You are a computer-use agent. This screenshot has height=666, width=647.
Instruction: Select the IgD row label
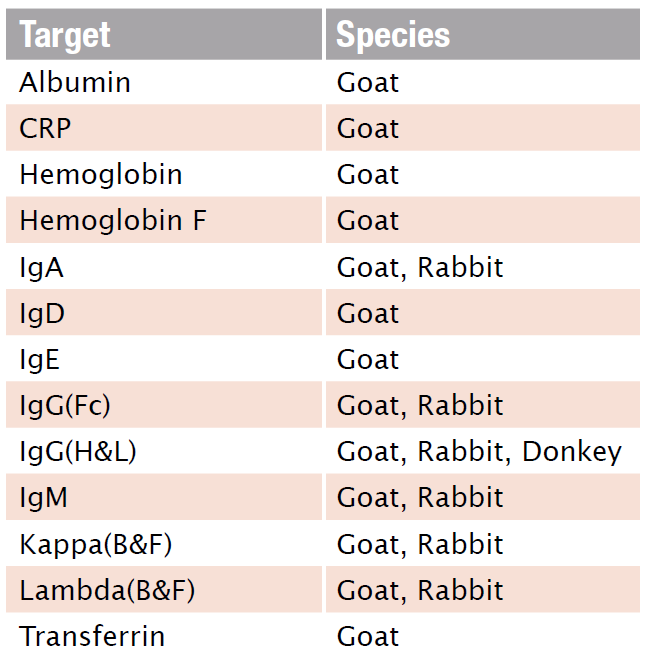42,313
